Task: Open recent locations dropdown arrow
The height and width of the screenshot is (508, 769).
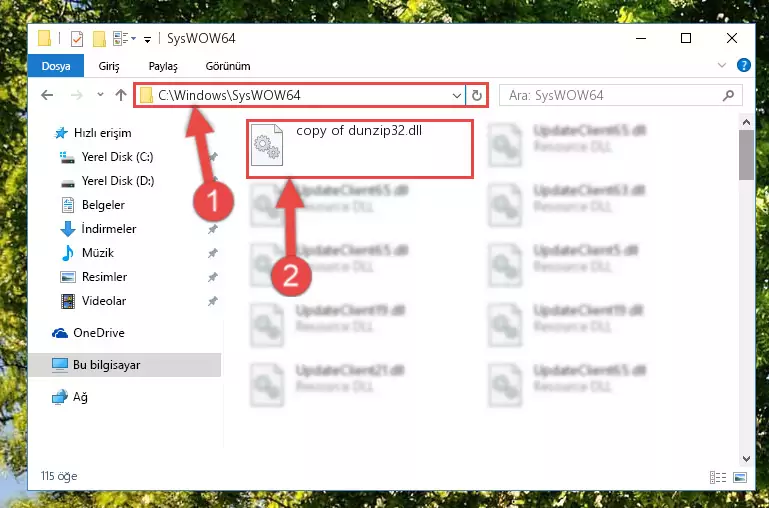Action: [x=100, y=95]
